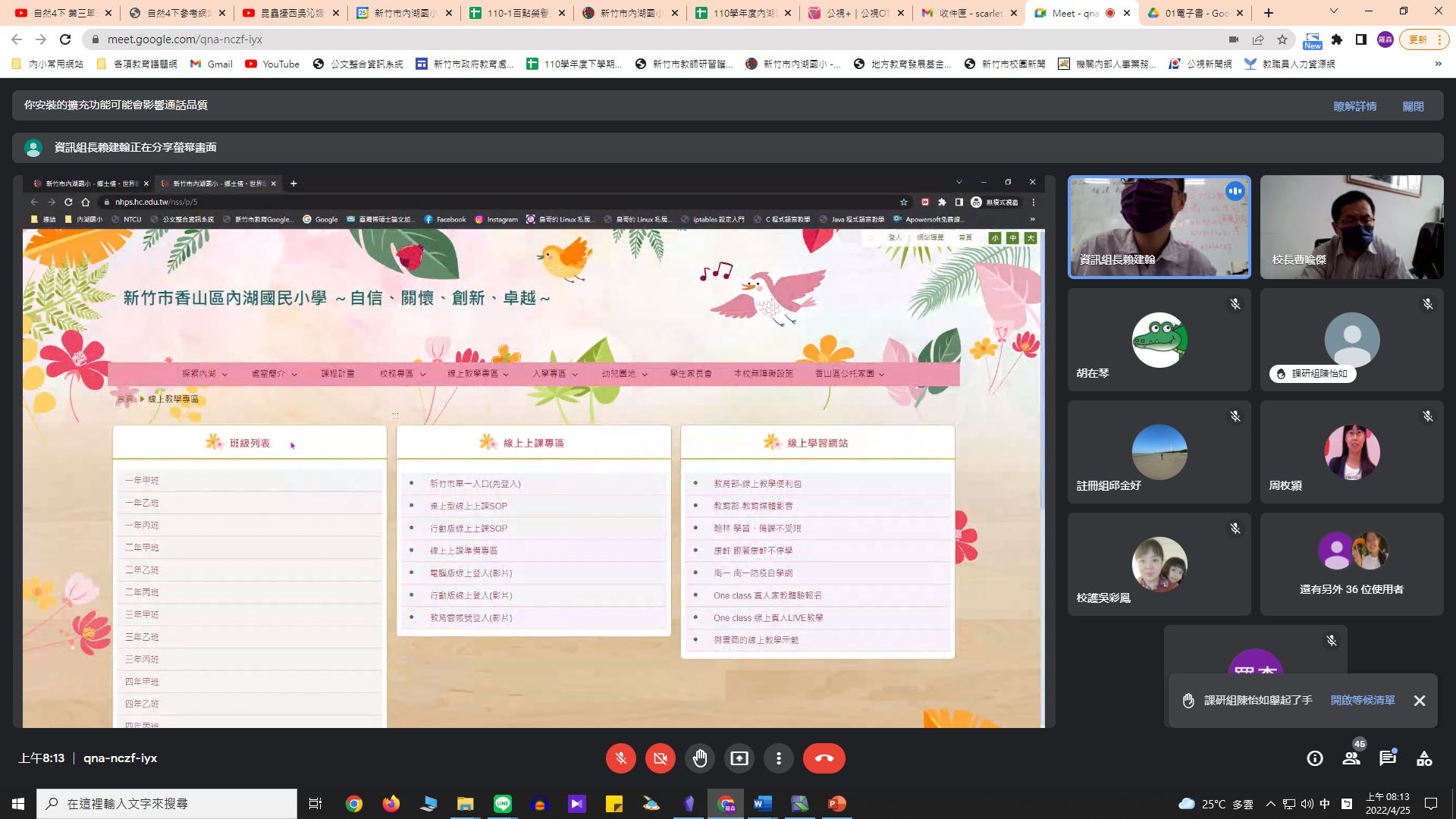Click the raise hand icon
The height and width of the screenshot is (819, 1456).
[x=699, y=758]
